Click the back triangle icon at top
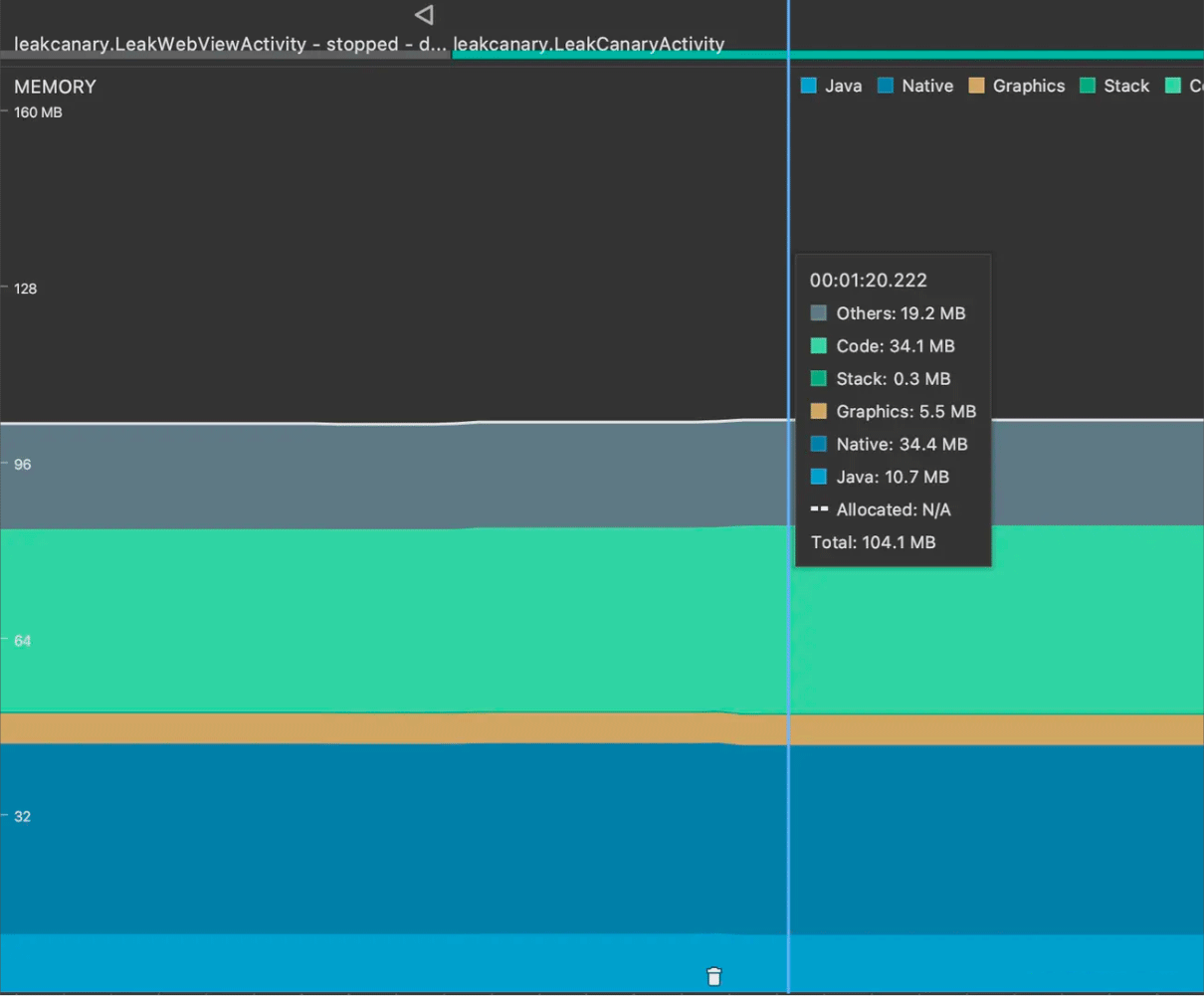The height and width of the screenshot is (996, 1204). (x=424, y=15)
